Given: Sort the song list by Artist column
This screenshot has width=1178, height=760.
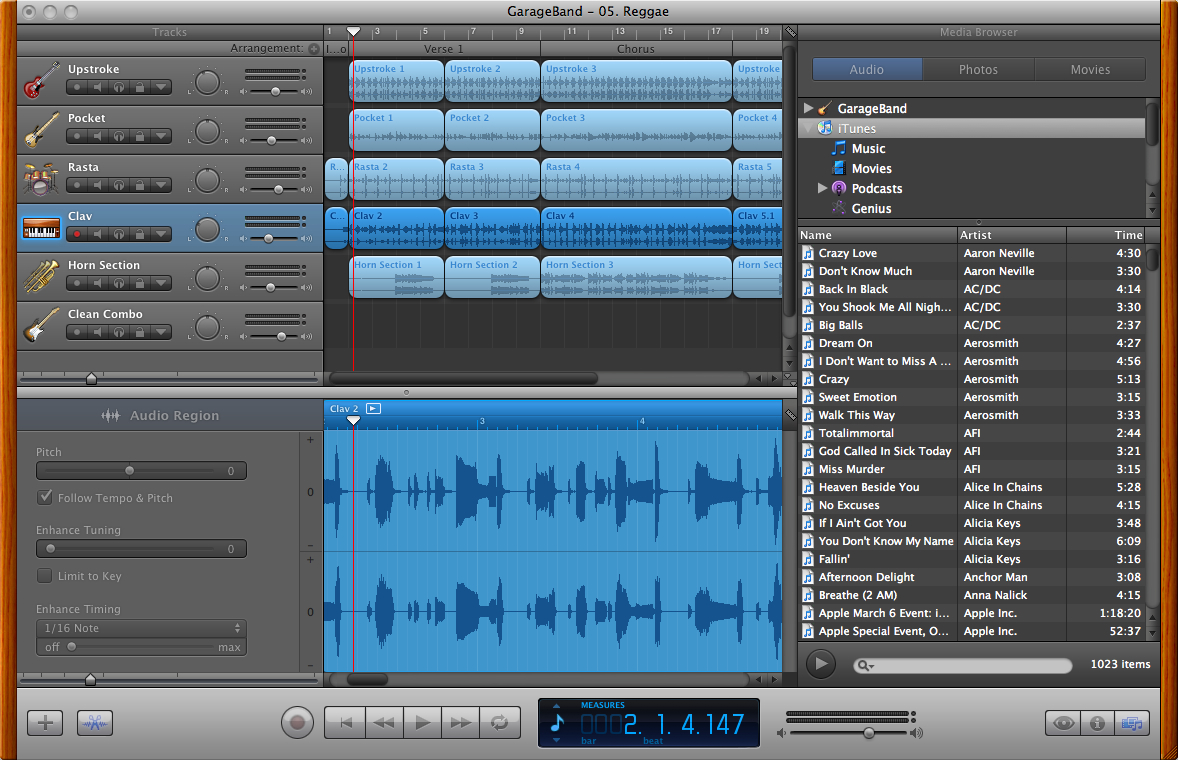Looking at the screenshot, I should (x=1012, y=235).
